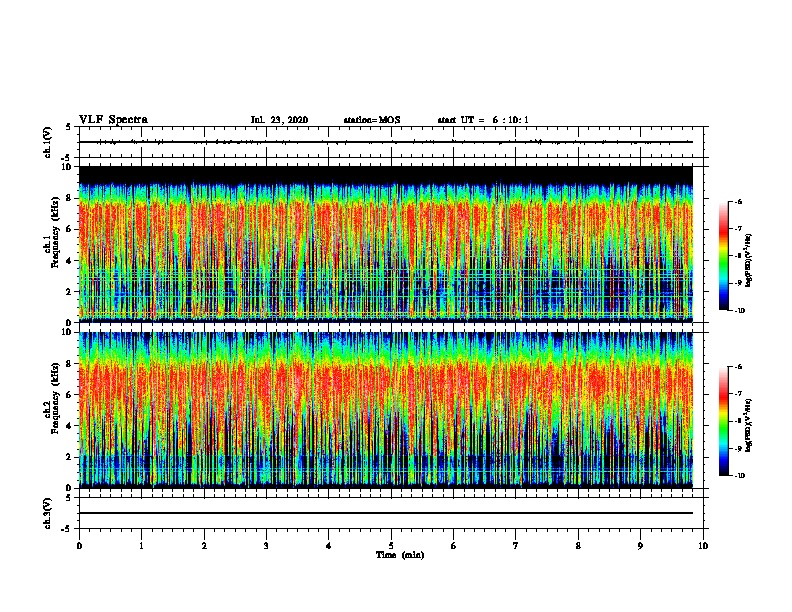The width and height of the screenshot is (792, 612).
Task: Click time axis tick label "2"
Action: click(204, 546)
